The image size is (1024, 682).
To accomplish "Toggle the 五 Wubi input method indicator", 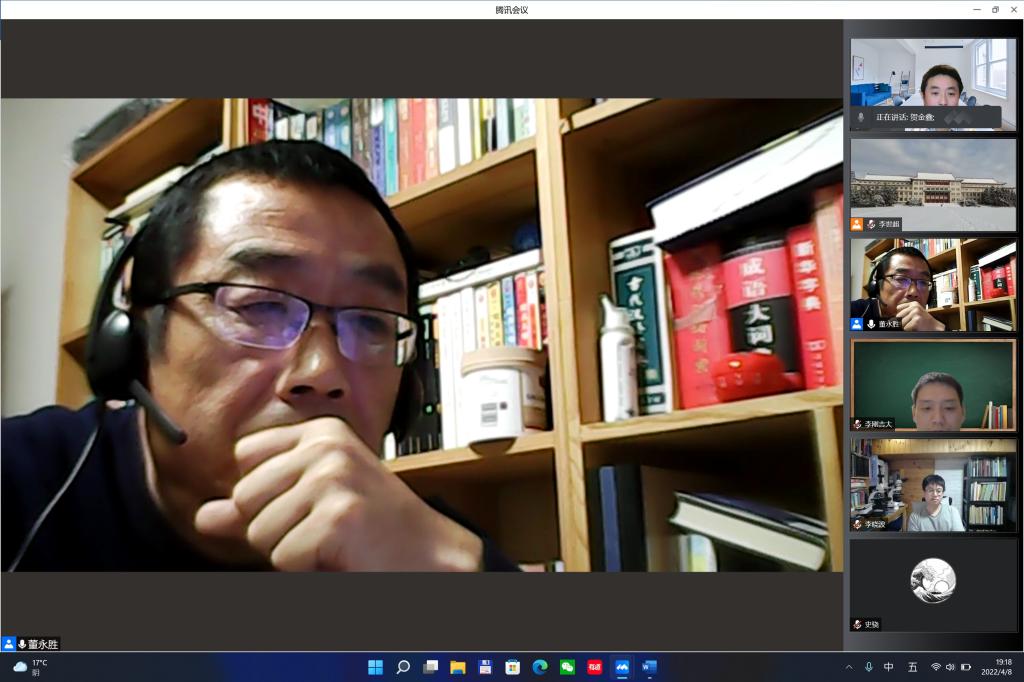I will (x=912, y=667).
